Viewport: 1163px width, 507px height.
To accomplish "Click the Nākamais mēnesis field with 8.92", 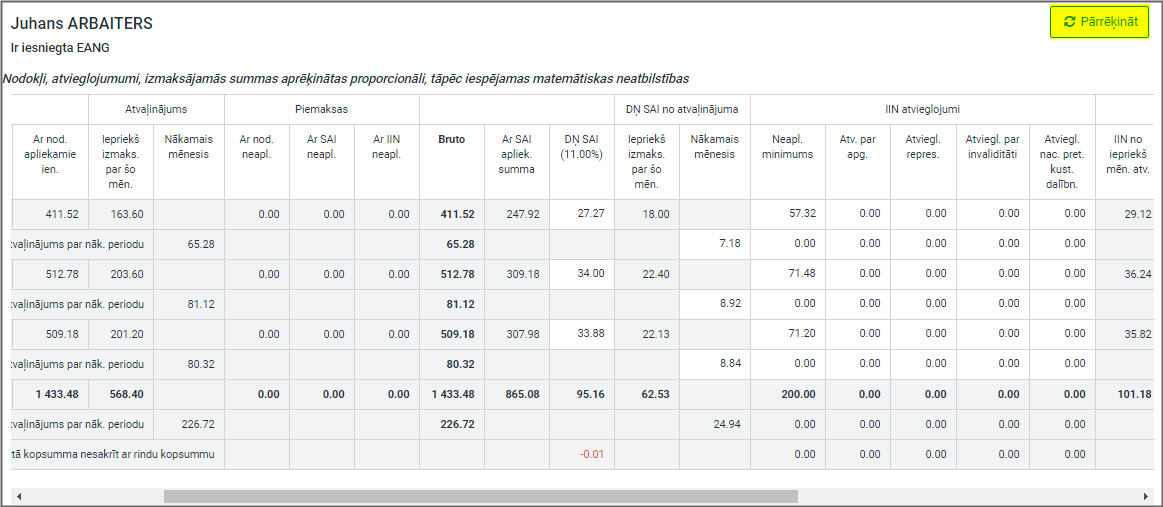I will click(x=715, y=304).
